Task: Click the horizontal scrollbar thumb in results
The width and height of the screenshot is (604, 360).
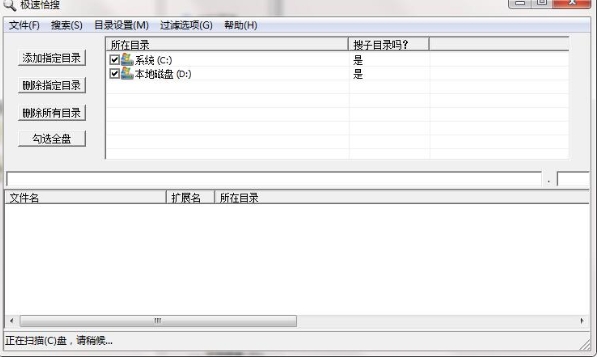Action: [x=158, y=321]
